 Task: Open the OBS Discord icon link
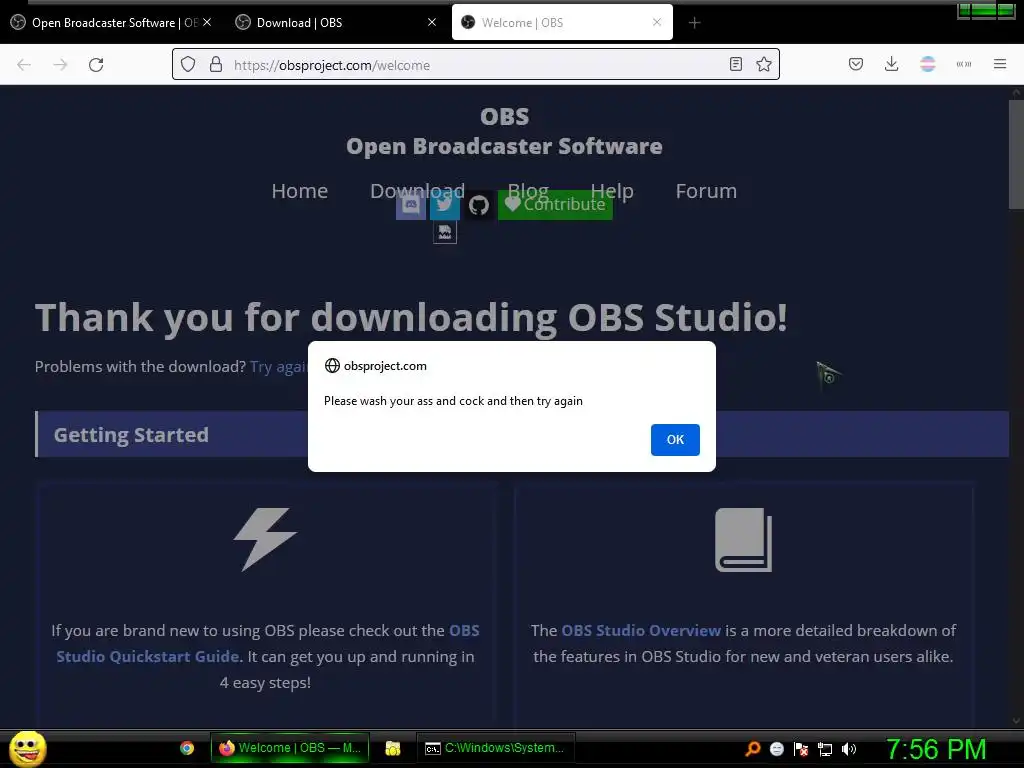pyautogui.click(x=411, y=205)
